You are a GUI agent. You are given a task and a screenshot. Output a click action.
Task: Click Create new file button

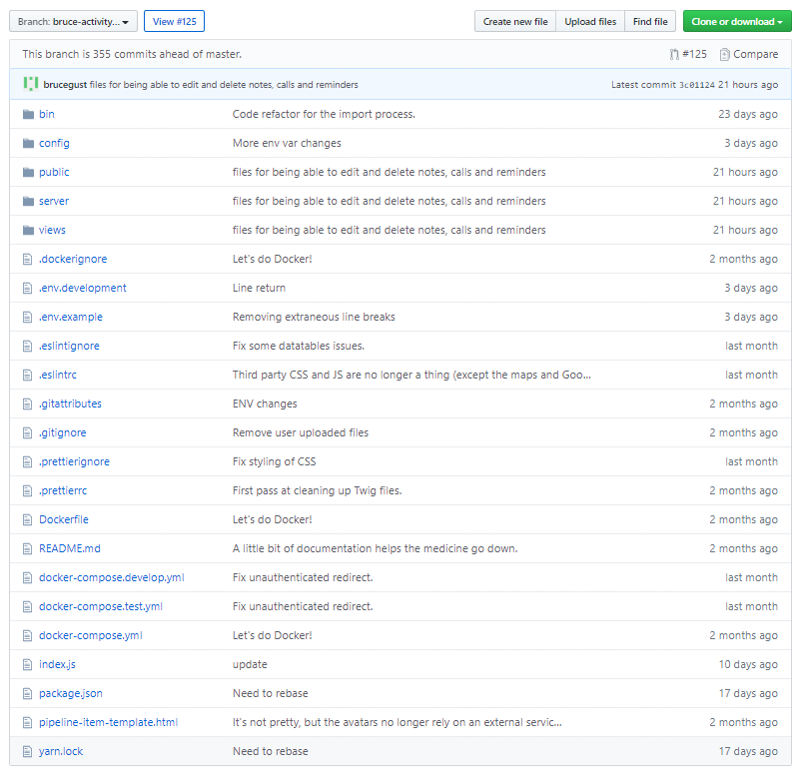tap(515, 21)
